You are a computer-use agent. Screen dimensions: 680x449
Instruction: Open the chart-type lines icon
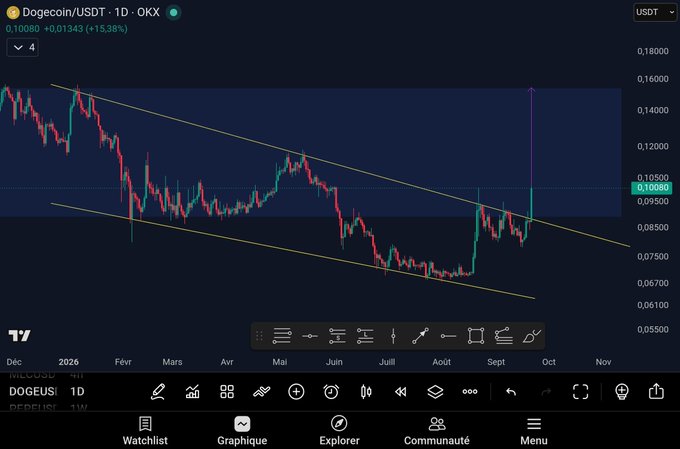(262, 392)
